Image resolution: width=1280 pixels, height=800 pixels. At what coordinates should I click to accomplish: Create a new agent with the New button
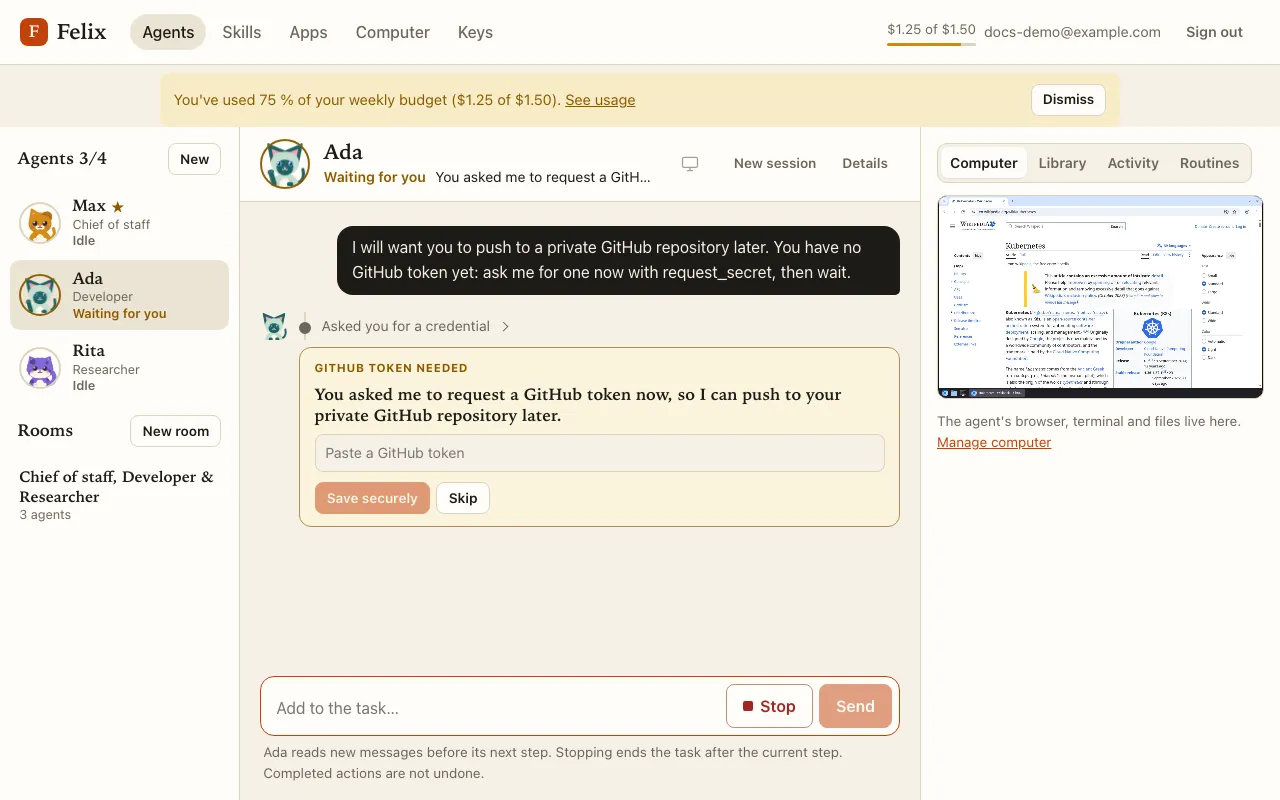(194, 159)
